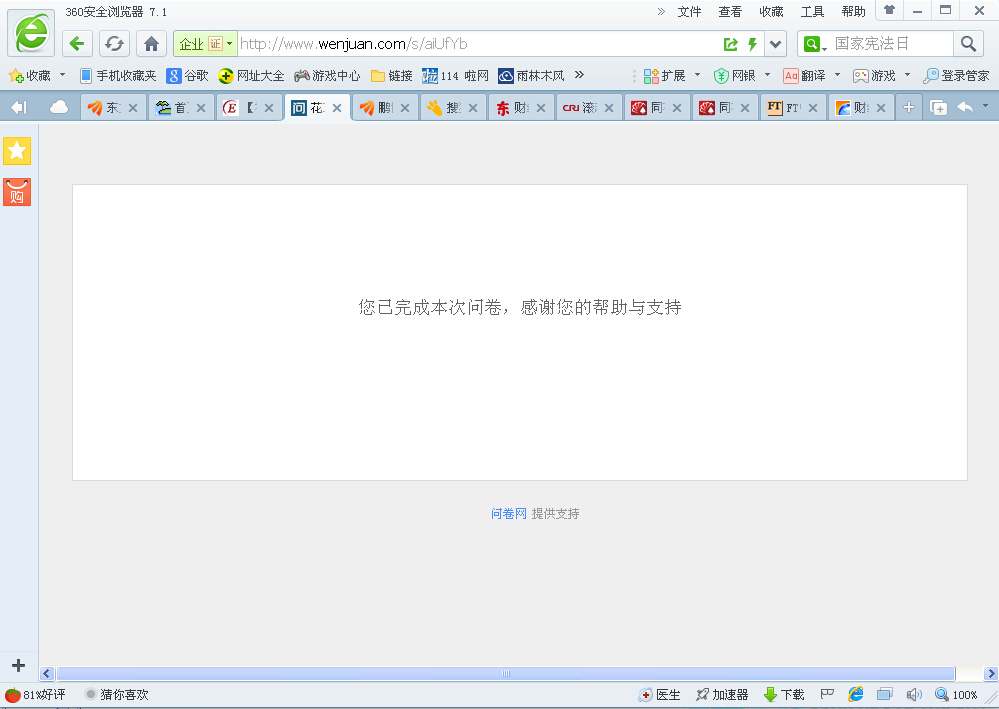The height and width of the screenshot is (709, 999).
Task: Open the 链接 bookmarks folder
Action: click(x=392, y=76)
